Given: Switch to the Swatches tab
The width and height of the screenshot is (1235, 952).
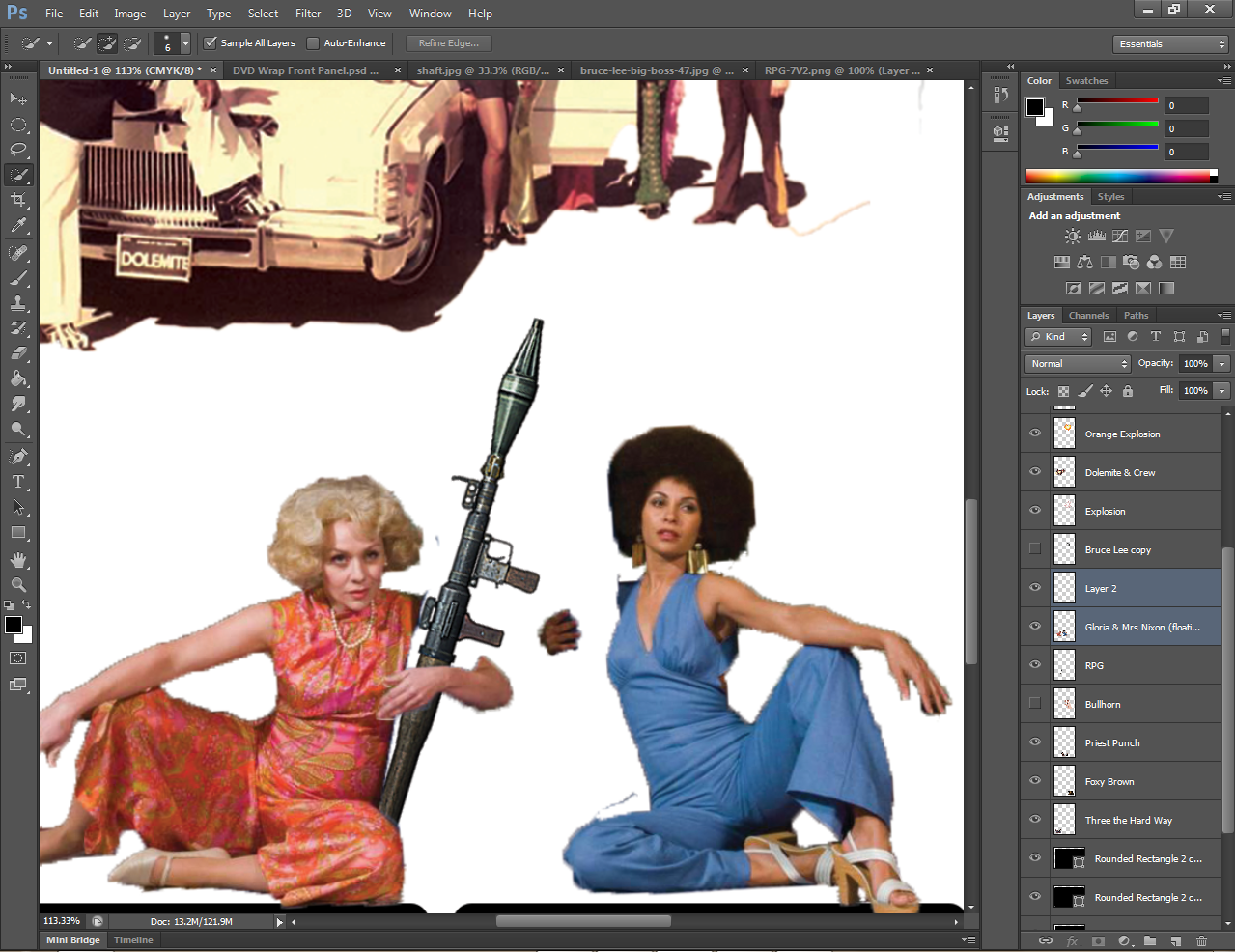Looking at the screenshot, I should click(x=1086, y=81).
